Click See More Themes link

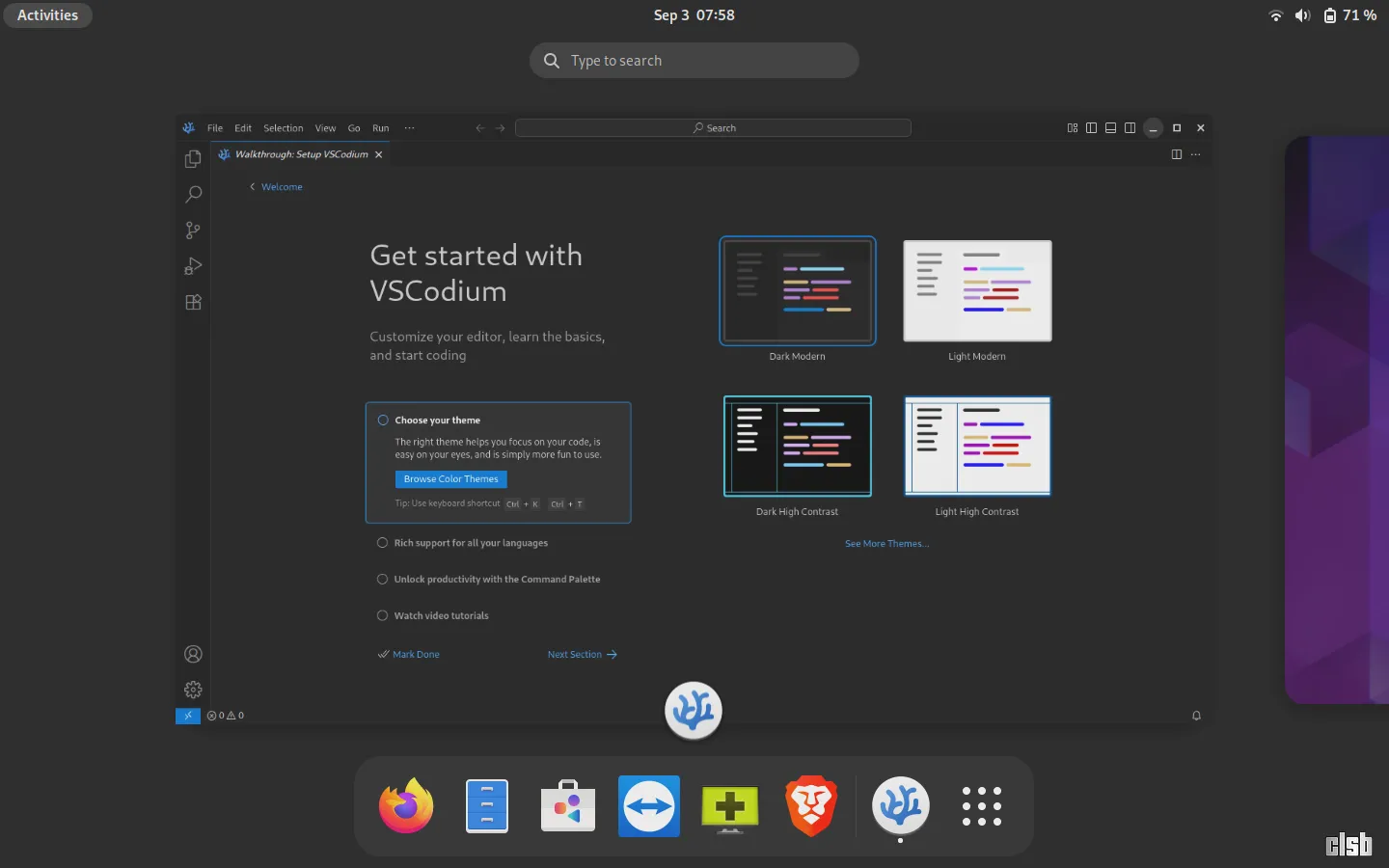[x=886, y=544]
